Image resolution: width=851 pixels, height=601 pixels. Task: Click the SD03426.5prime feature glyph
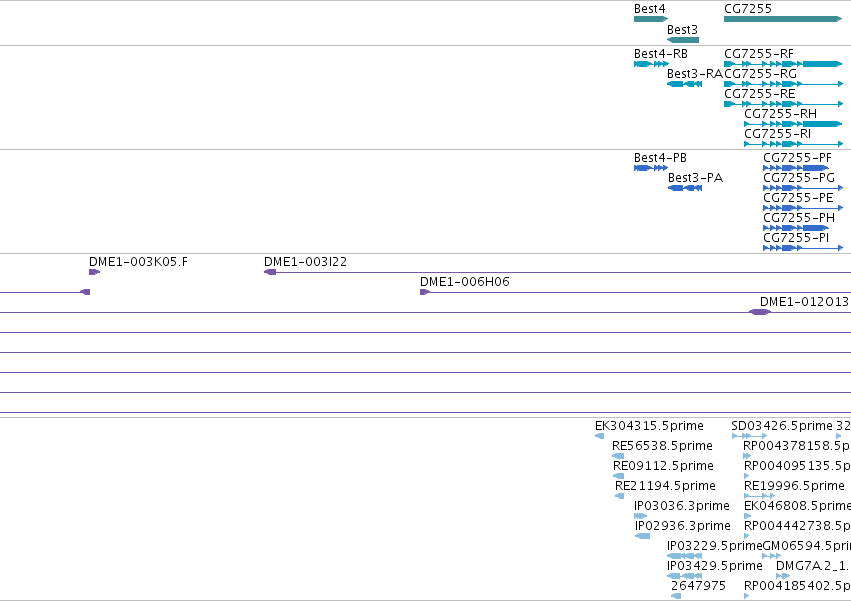tap(750, 436)
